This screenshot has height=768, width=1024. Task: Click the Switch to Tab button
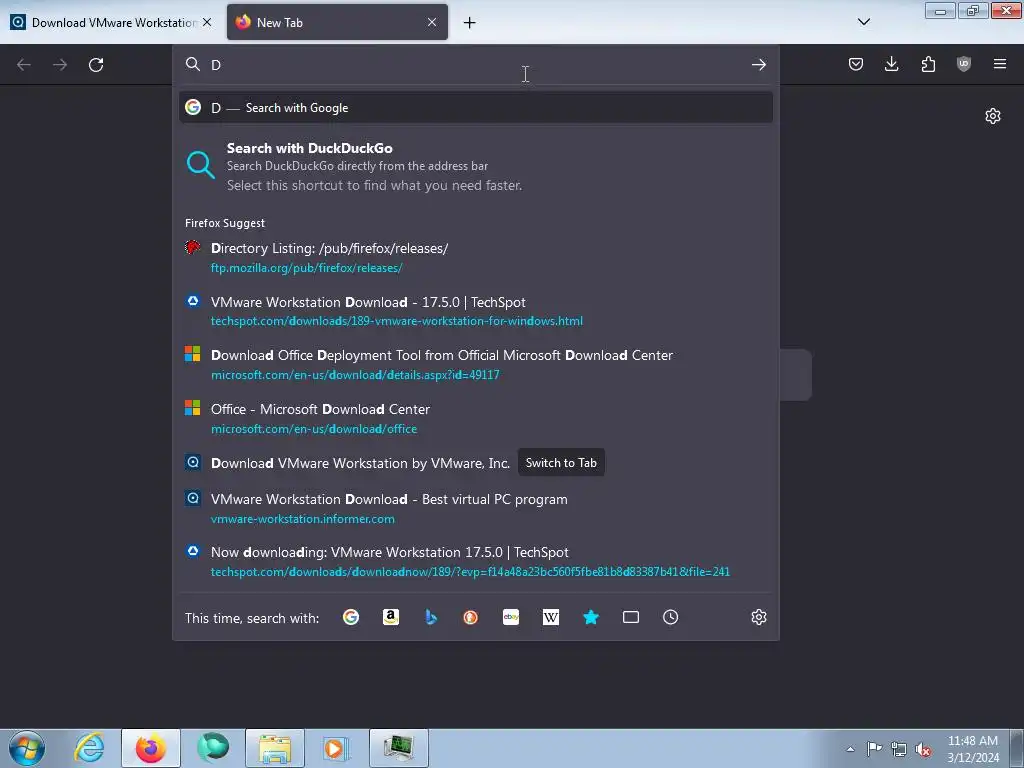(561, 463)
